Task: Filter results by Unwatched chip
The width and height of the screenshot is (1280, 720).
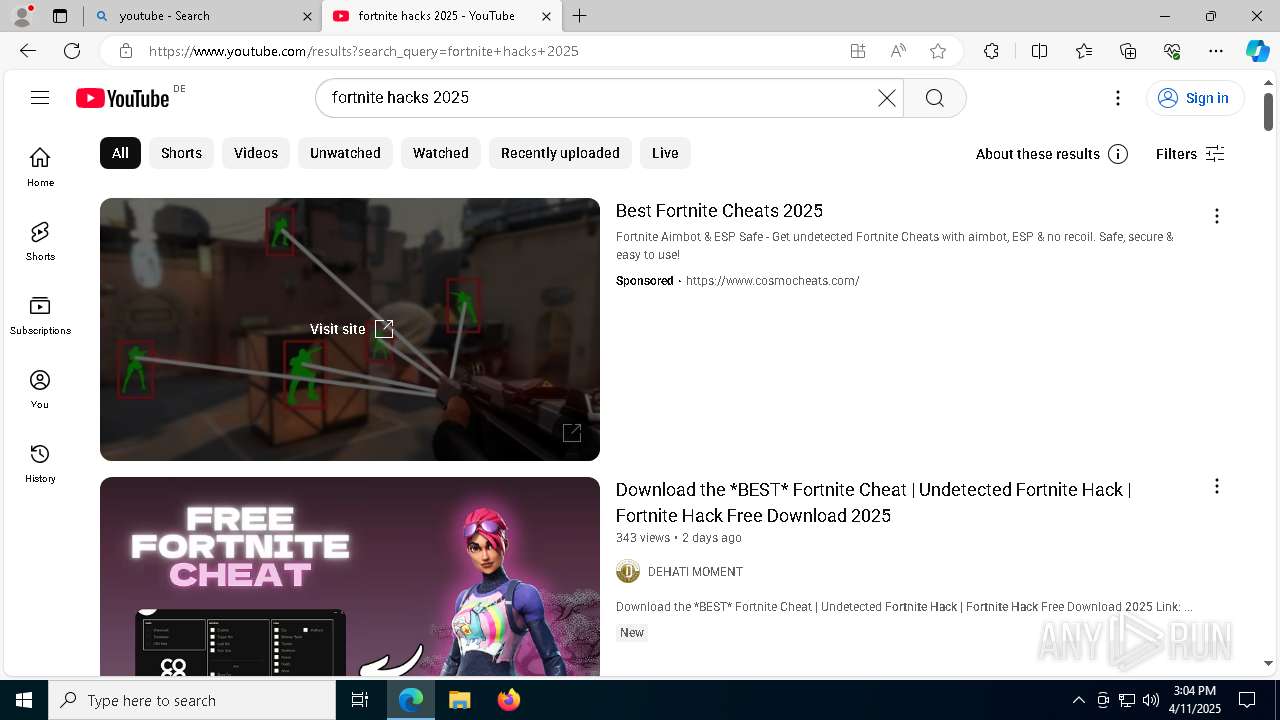Action: coord(345,153)
